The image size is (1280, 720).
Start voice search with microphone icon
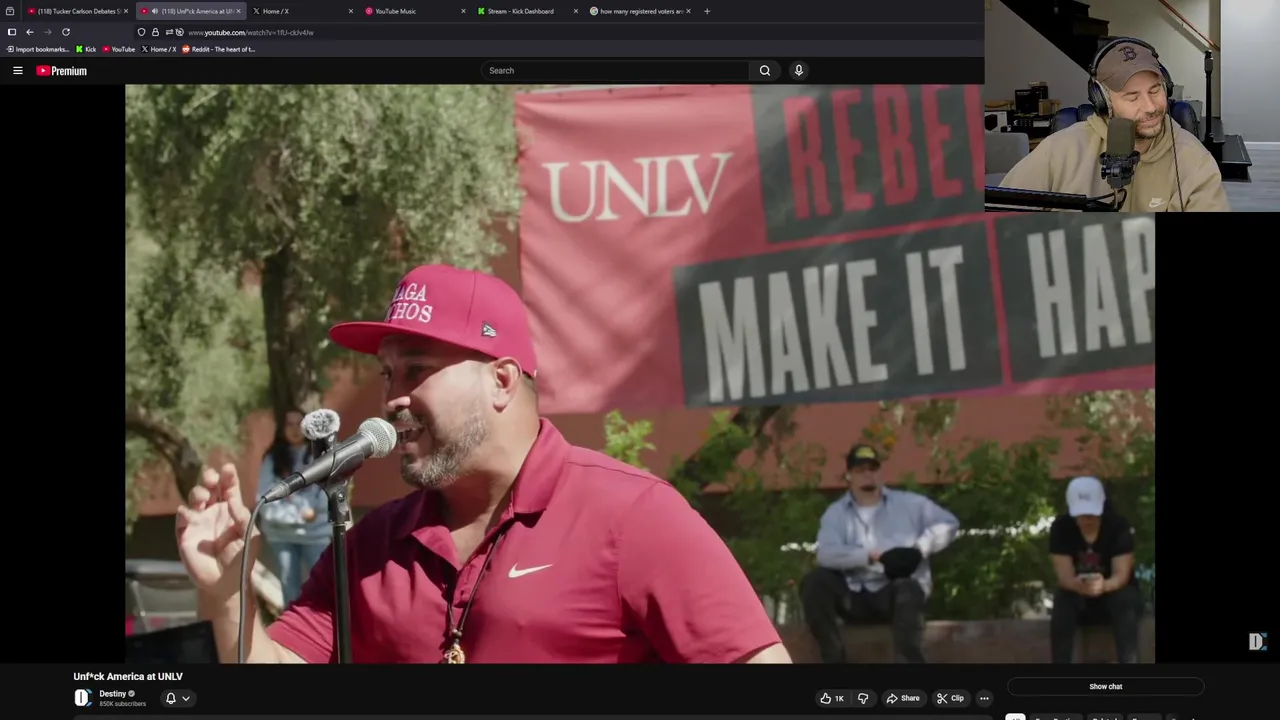(798, 70)
